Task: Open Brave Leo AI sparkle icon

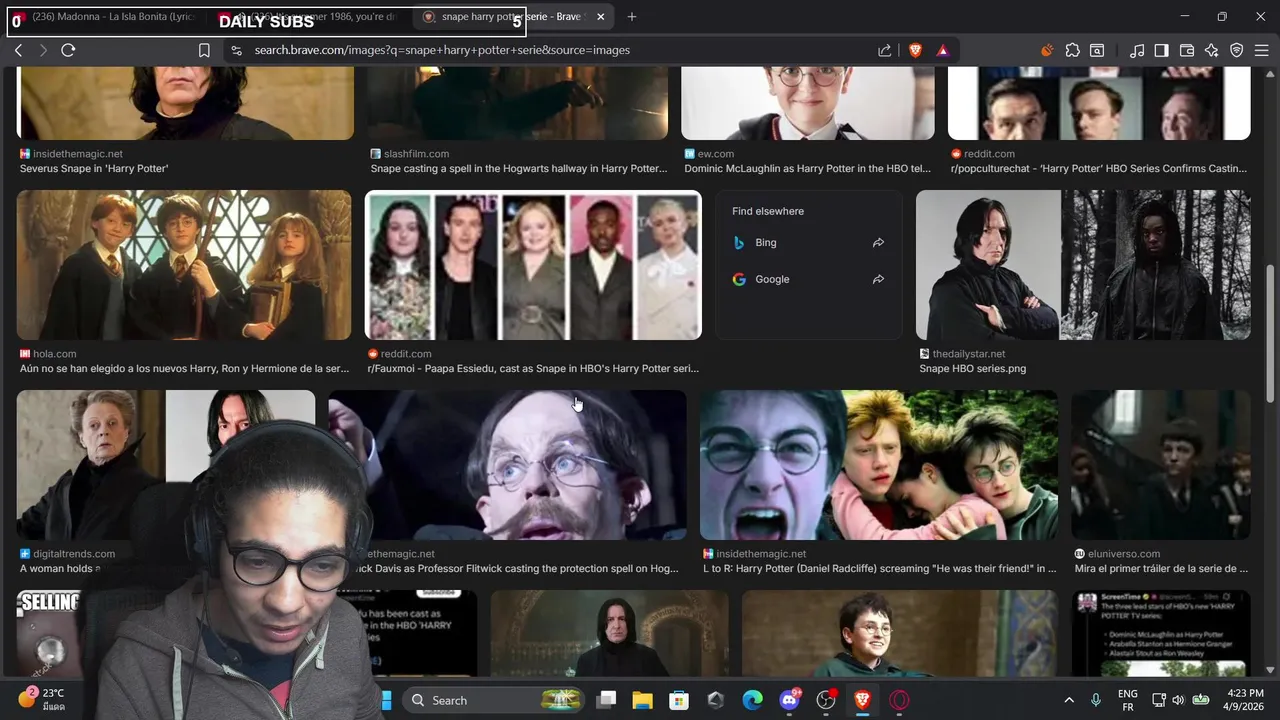Action: (1211, 50)
